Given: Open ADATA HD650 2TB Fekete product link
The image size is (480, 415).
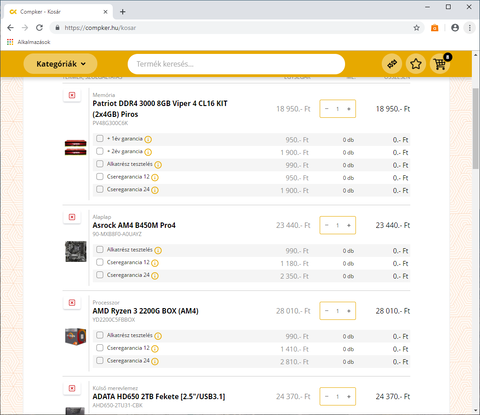Looking at the screenshot, I should click(x=159, y=397).
